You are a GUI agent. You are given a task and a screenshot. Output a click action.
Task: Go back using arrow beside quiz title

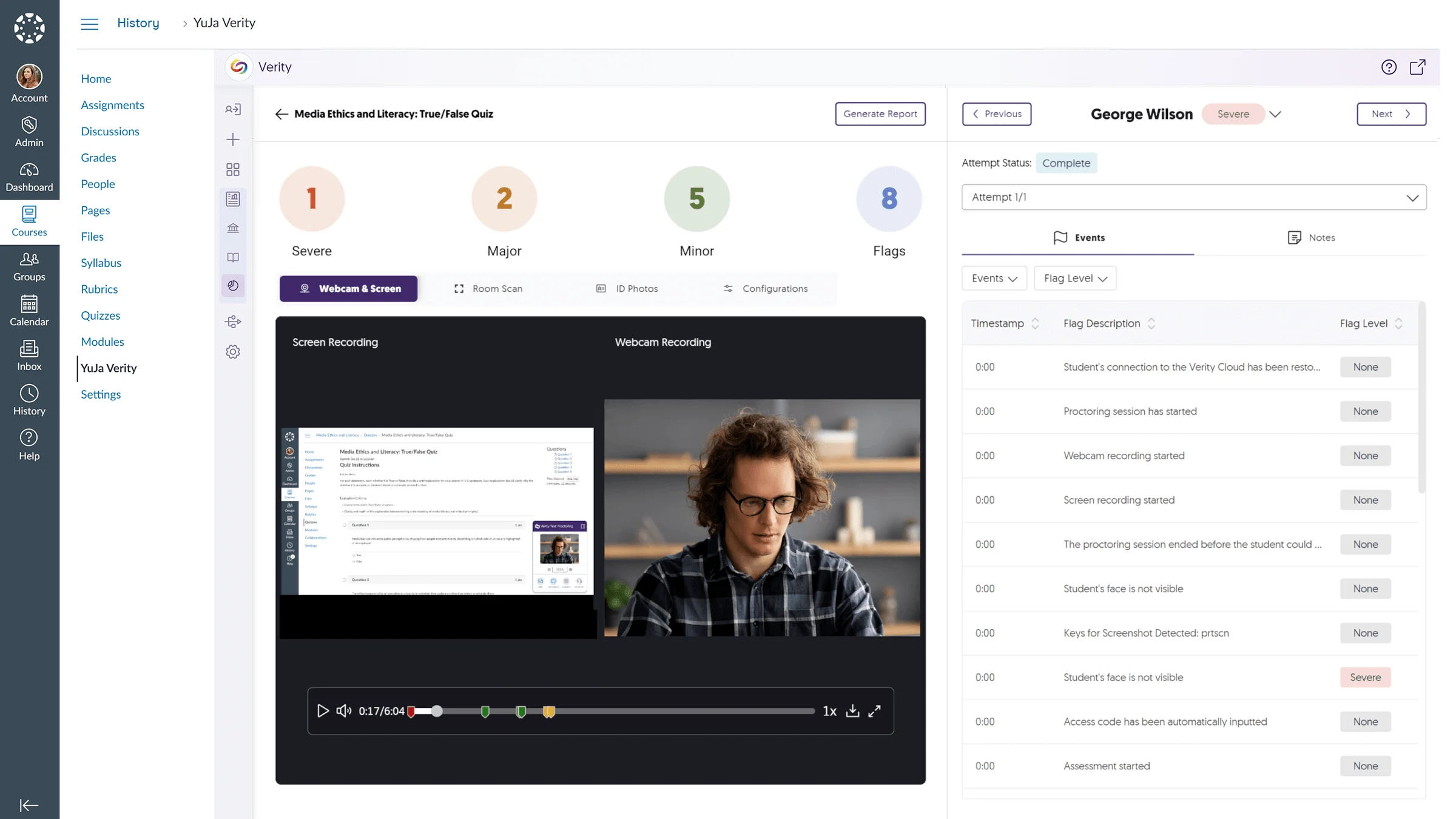click(x=281, y=114)
